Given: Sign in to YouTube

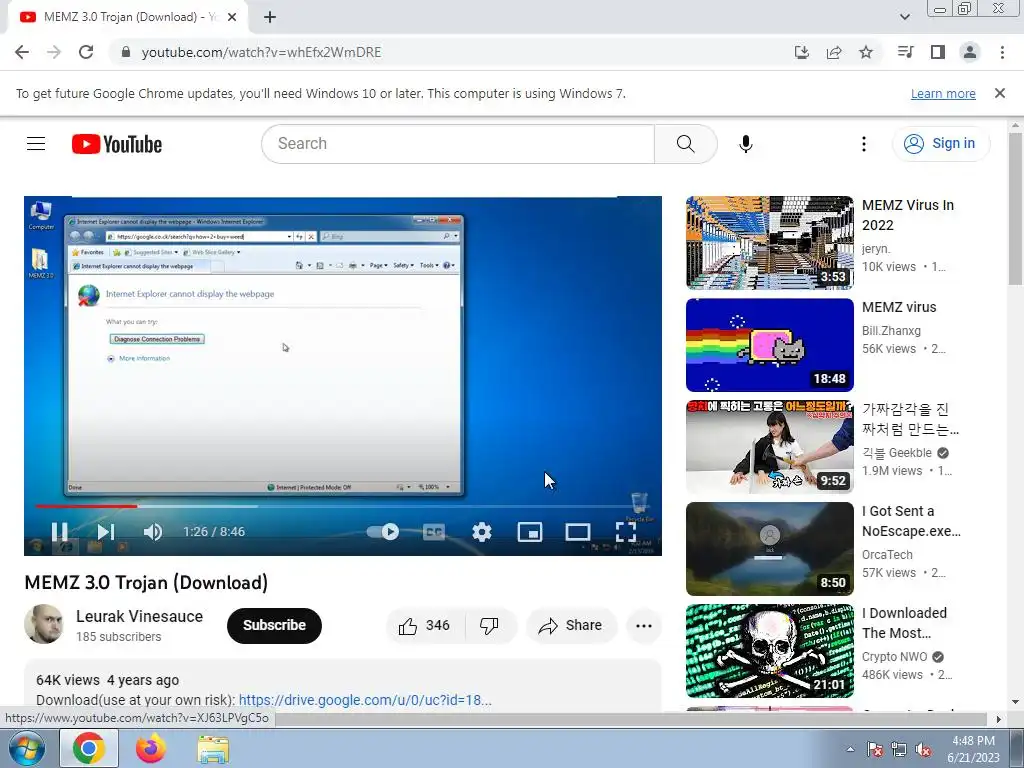Looking at the screenshot, I should (x=940, y=144).
